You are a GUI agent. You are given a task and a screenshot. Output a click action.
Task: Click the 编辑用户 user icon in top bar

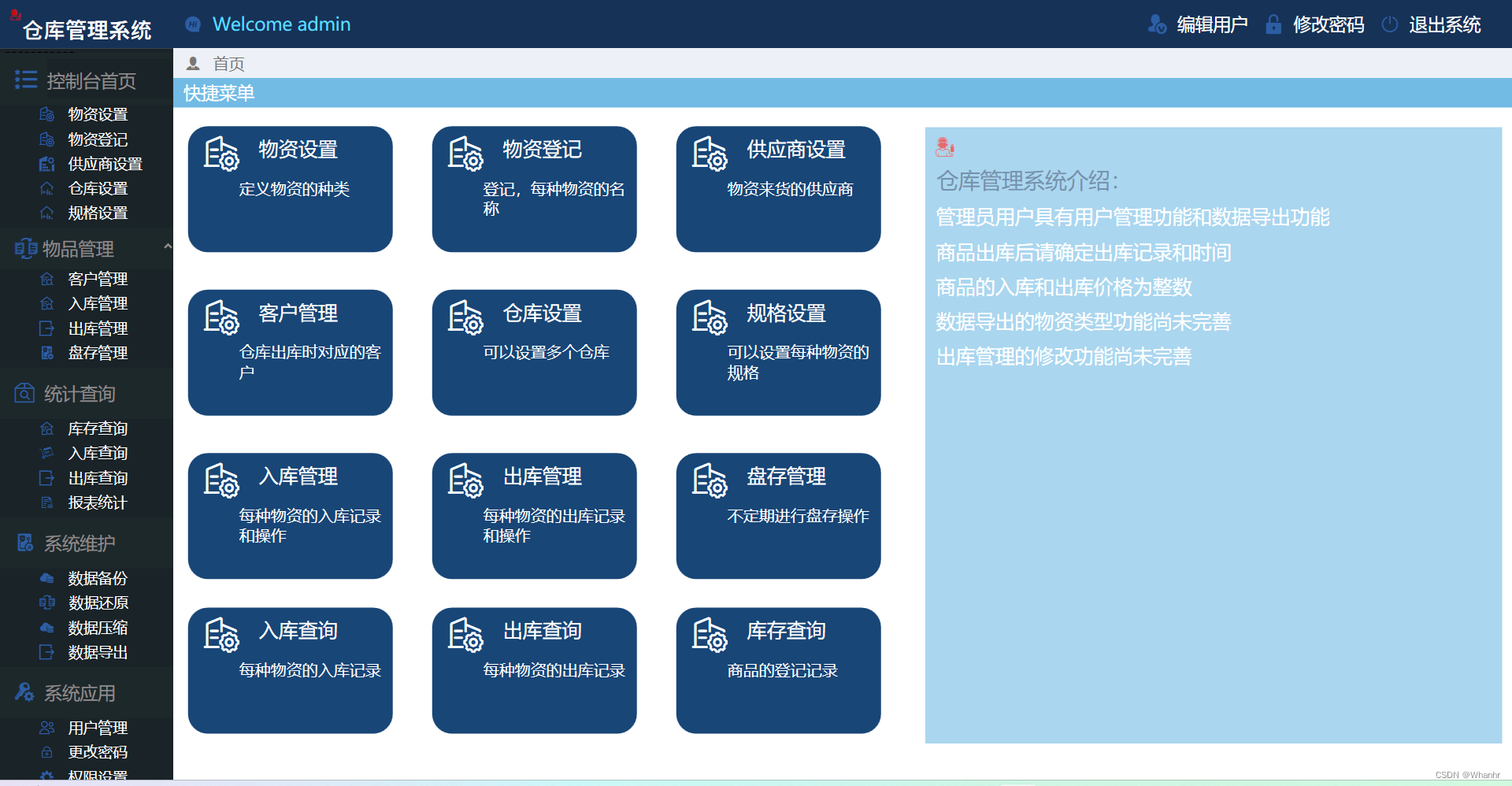click(x=1157, y=24)
